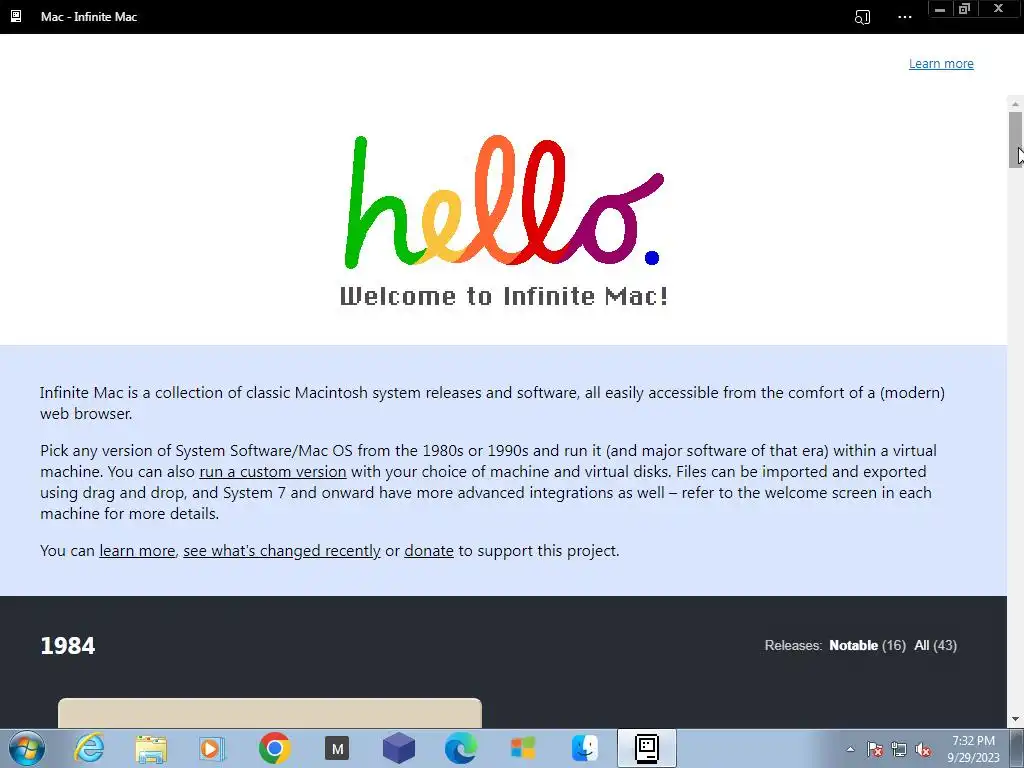The image size is (1024, 768).
Task: Open File Explorer from taskbar
Action: (151, 748)
